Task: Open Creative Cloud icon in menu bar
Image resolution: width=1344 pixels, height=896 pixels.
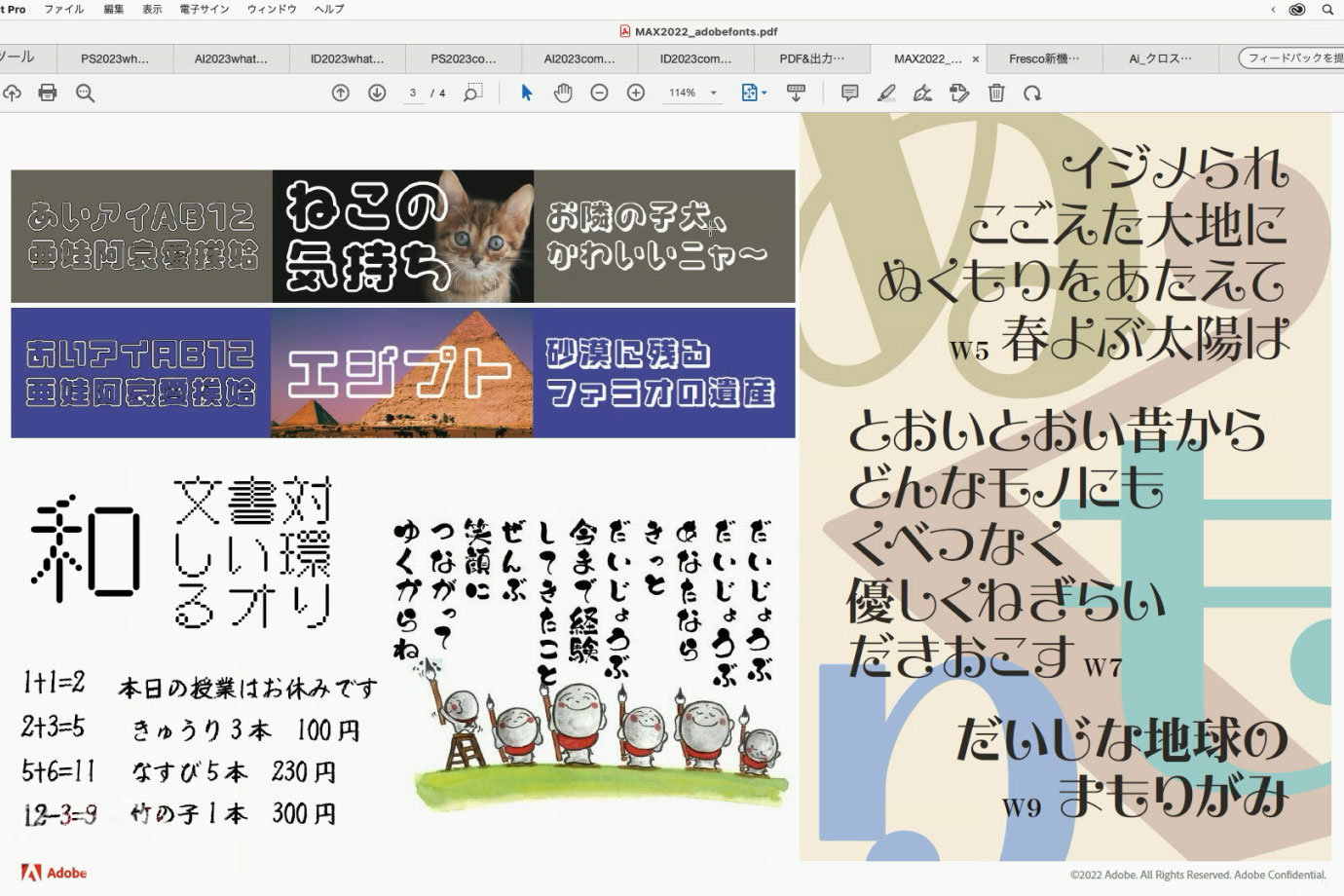Action: [1297, 9]
